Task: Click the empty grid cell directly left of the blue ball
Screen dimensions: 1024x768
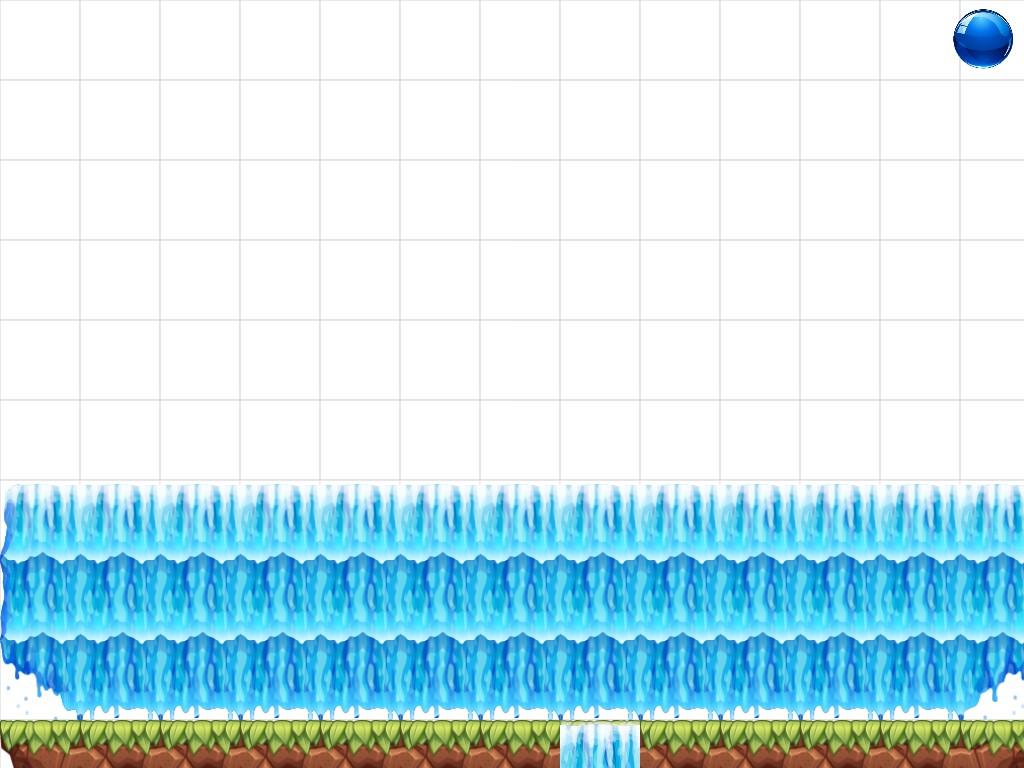Action: (920, 40)
